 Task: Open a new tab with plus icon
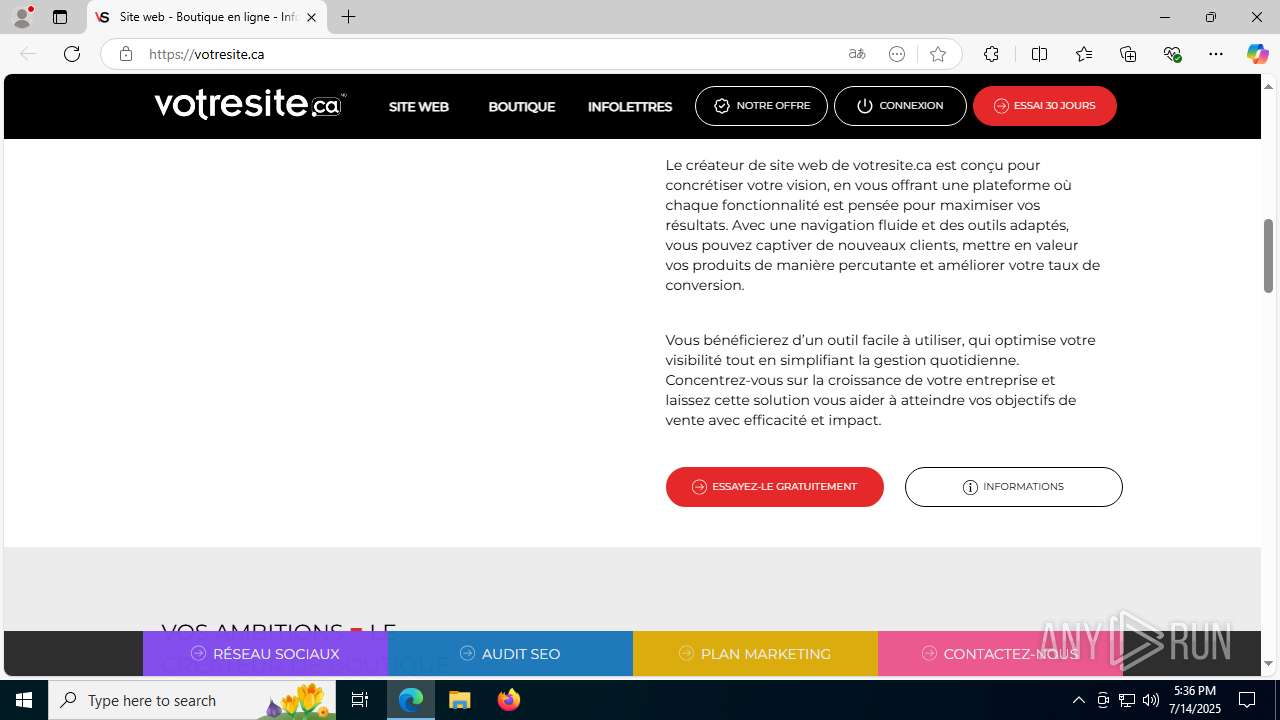[x=348, y=17]
